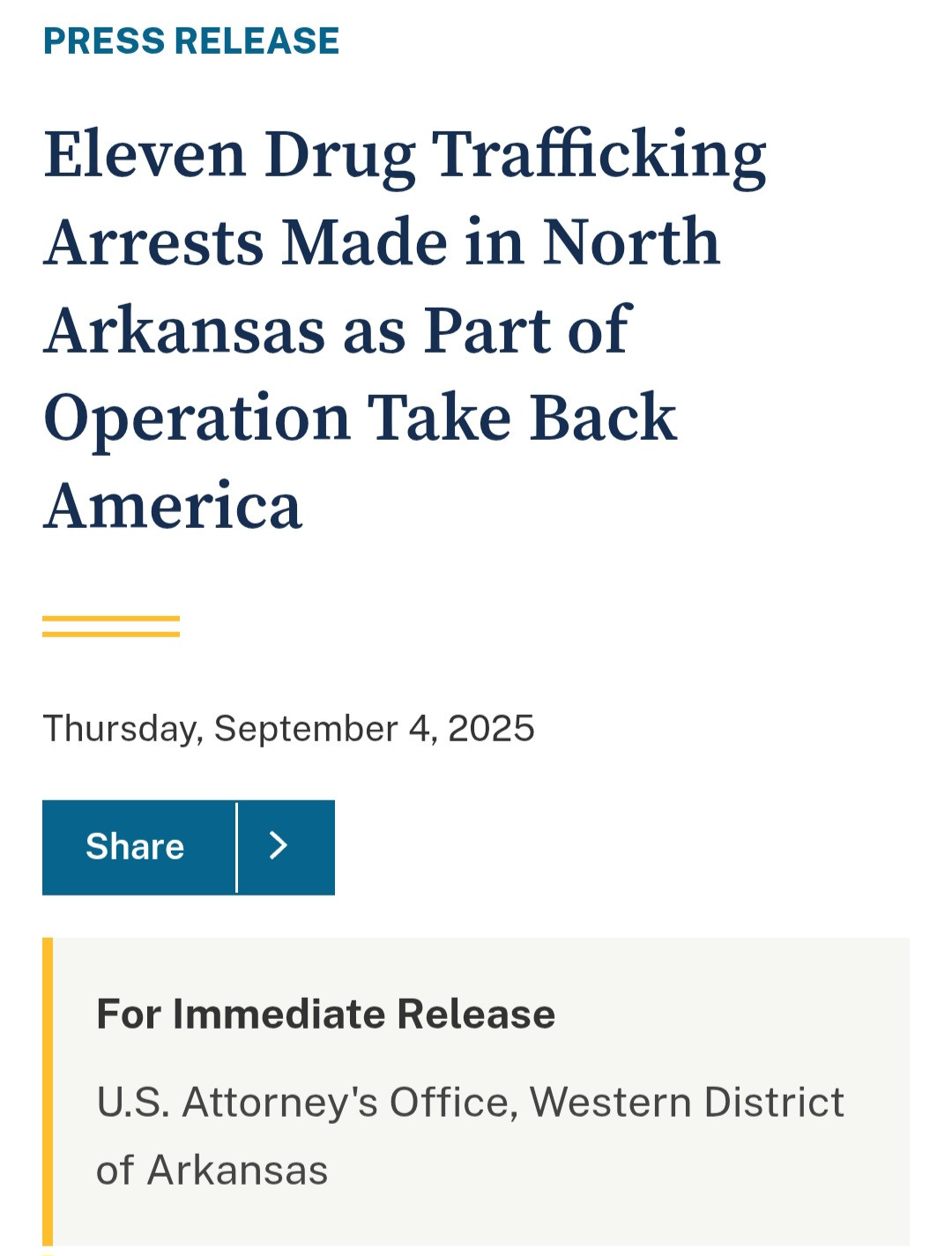This screenshot has width=952, height=1256.
Task: Click the headline word 'America'
Action: [173, 507]
